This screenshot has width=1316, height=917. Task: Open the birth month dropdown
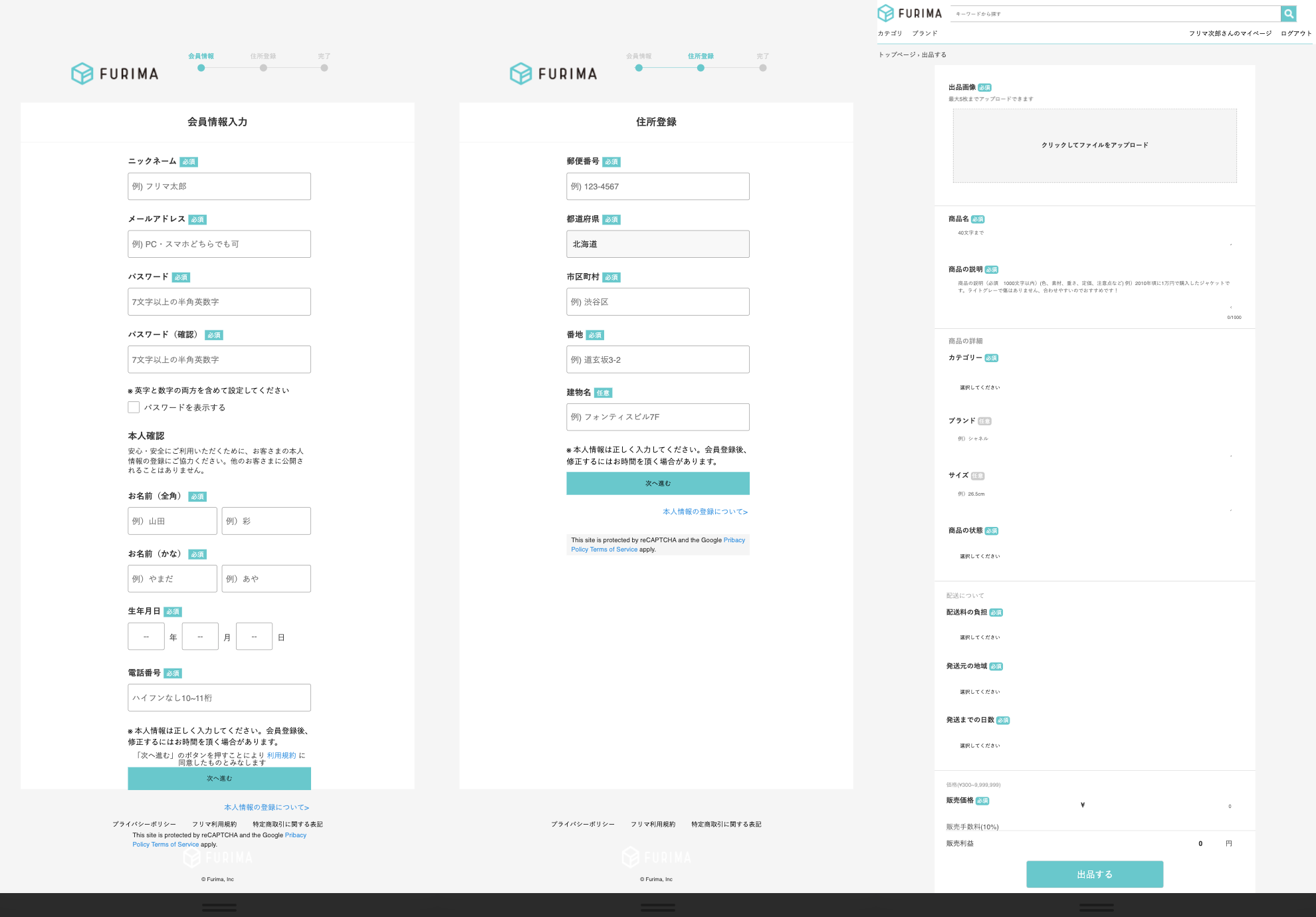click(200, 637)
